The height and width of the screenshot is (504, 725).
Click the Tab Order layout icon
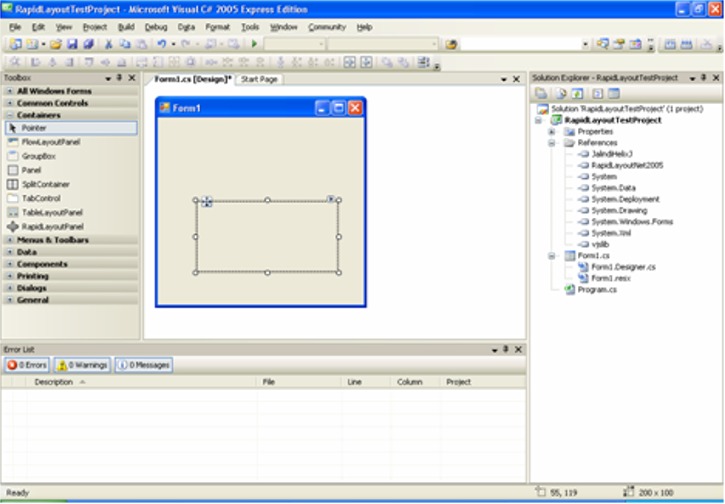pyautogui.click(x=423, y=62)
